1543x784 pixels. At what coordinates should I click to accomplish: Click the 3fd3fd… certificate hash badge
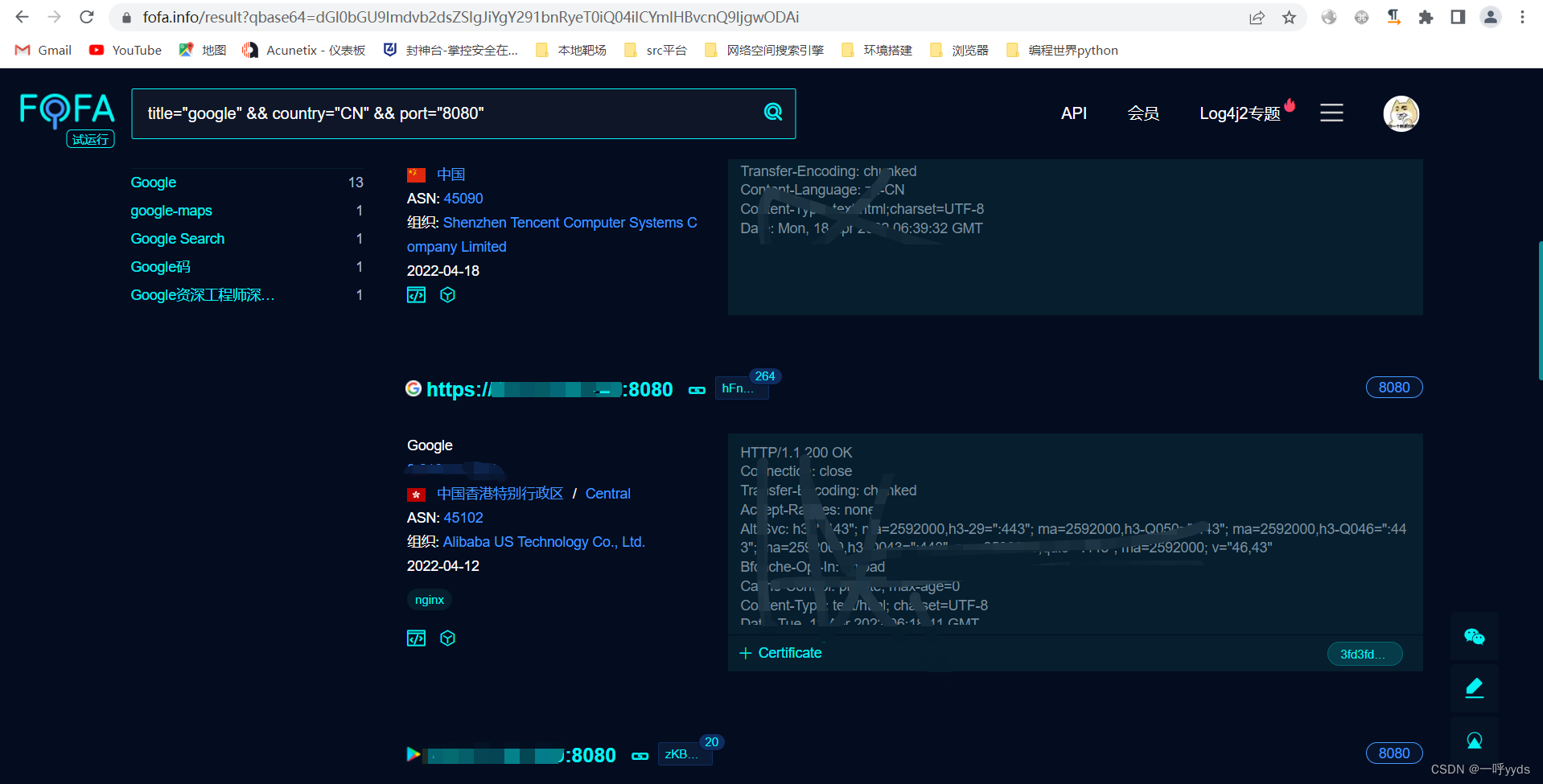coord(1364,654)
